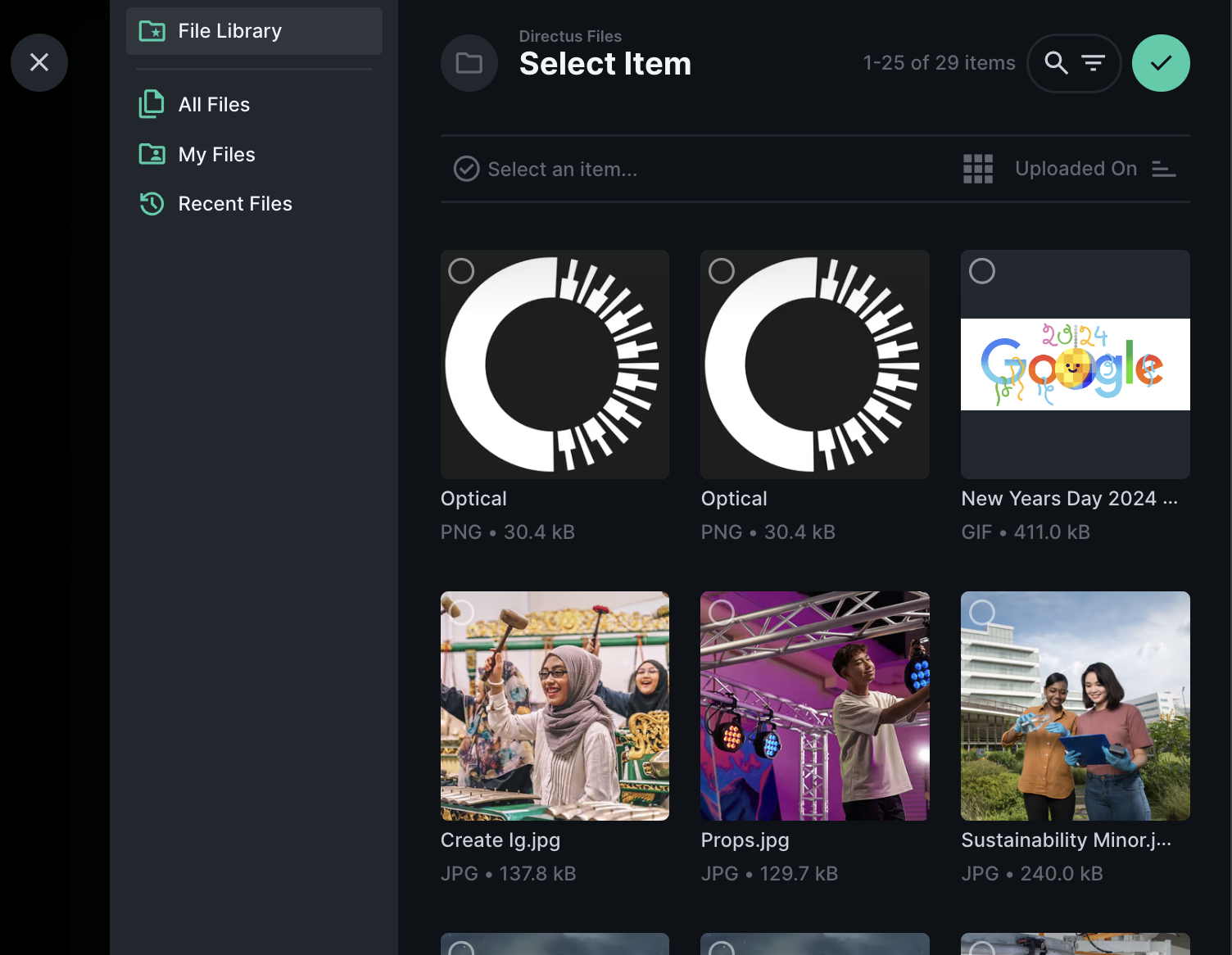Toggle the 'Select an item...' check circle

point(466,169)
